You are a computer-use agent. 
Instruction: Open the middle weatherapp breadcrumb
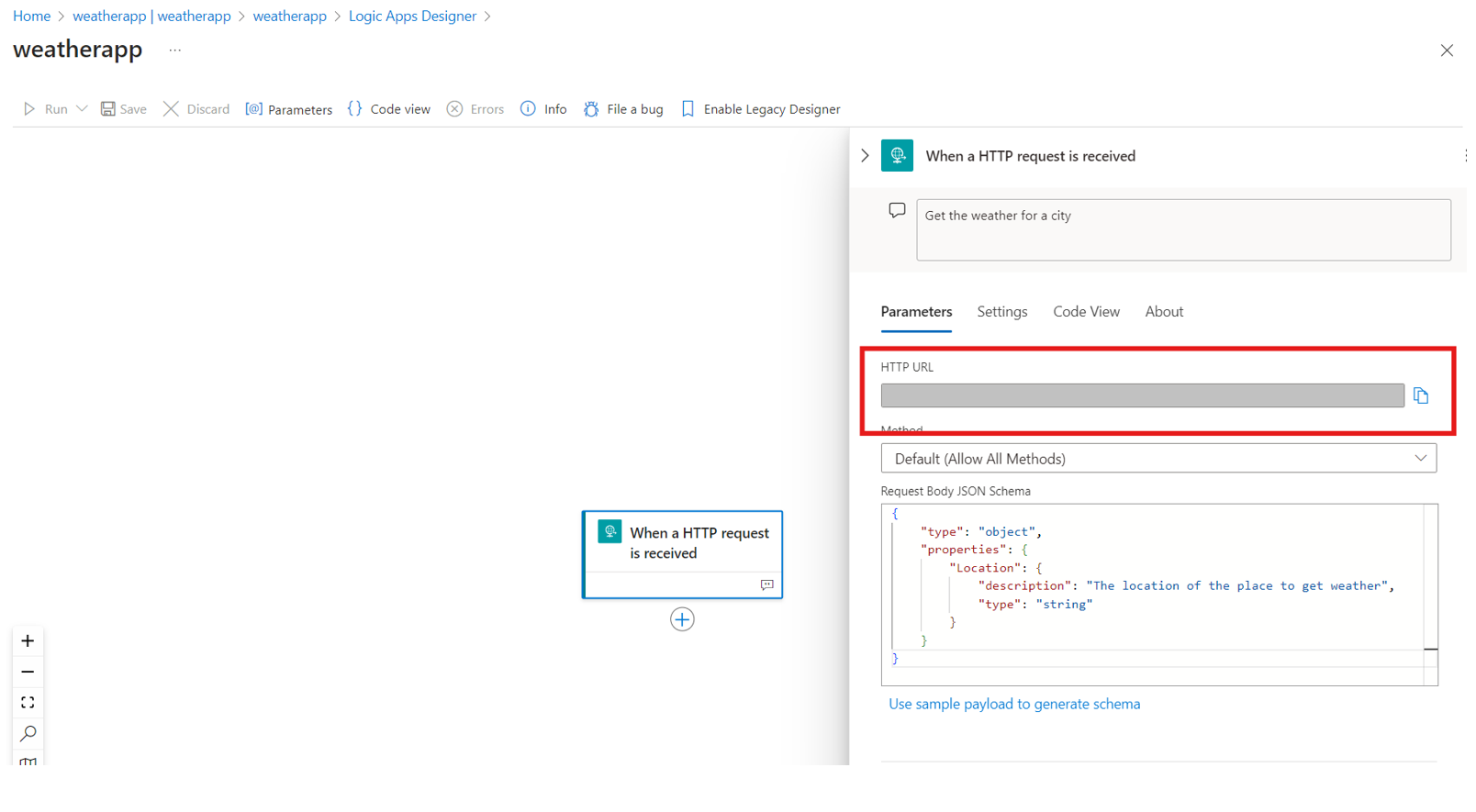pyautogui.click(x=290, y=16)
